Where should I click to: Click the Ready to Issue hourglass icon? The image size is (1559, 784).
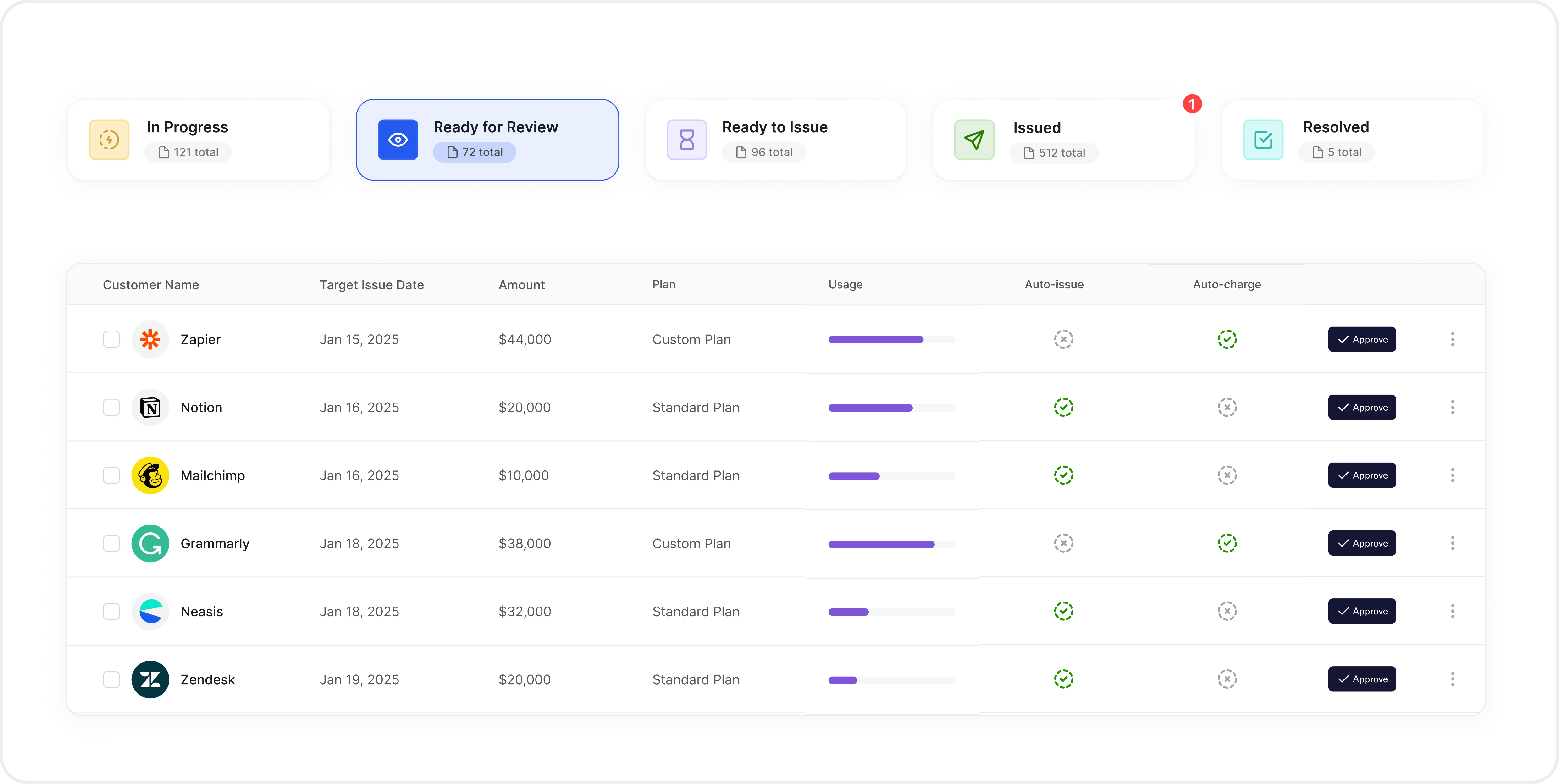pyautogui.click(x=687, y=140)
